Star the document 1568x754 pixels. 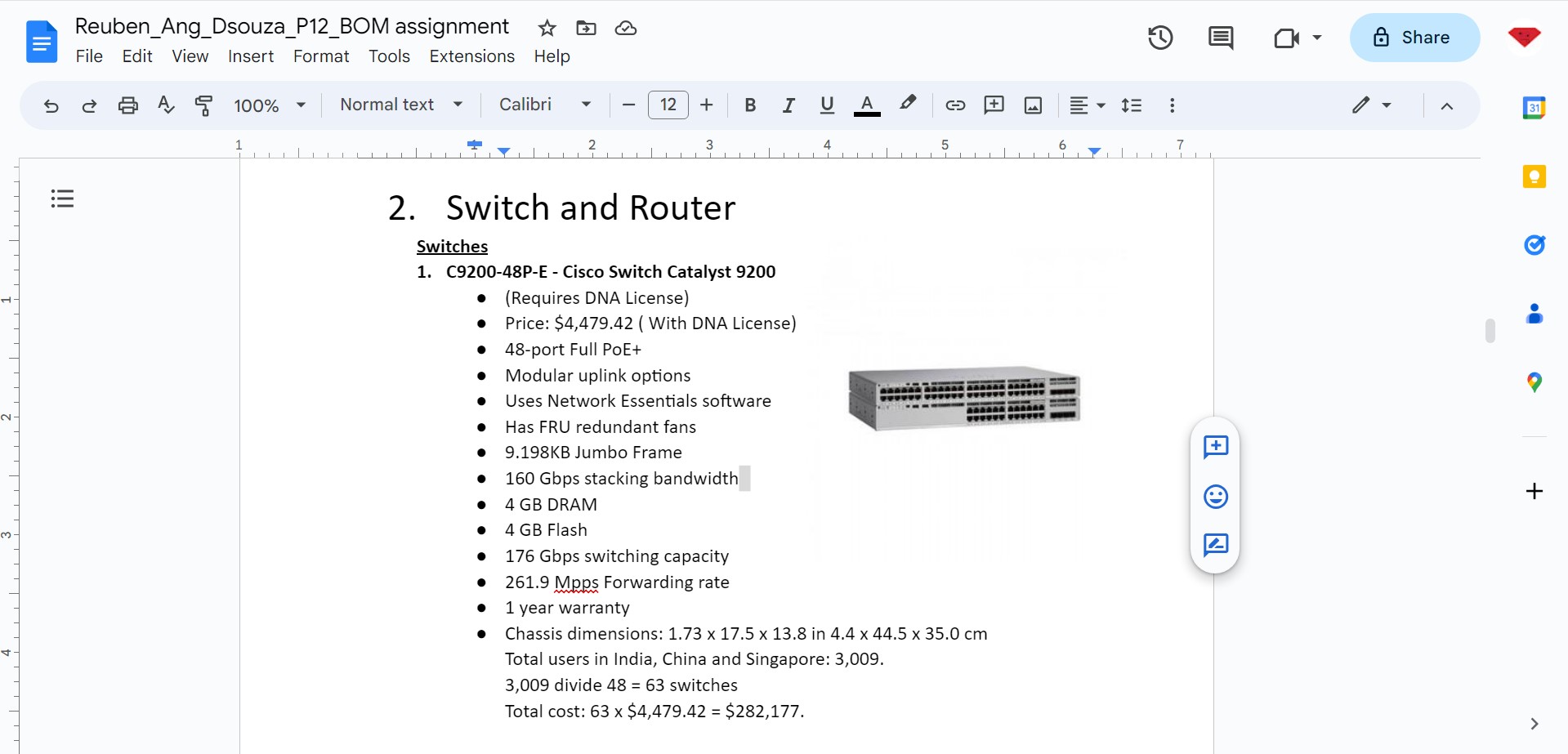click(x=547, y=29)
